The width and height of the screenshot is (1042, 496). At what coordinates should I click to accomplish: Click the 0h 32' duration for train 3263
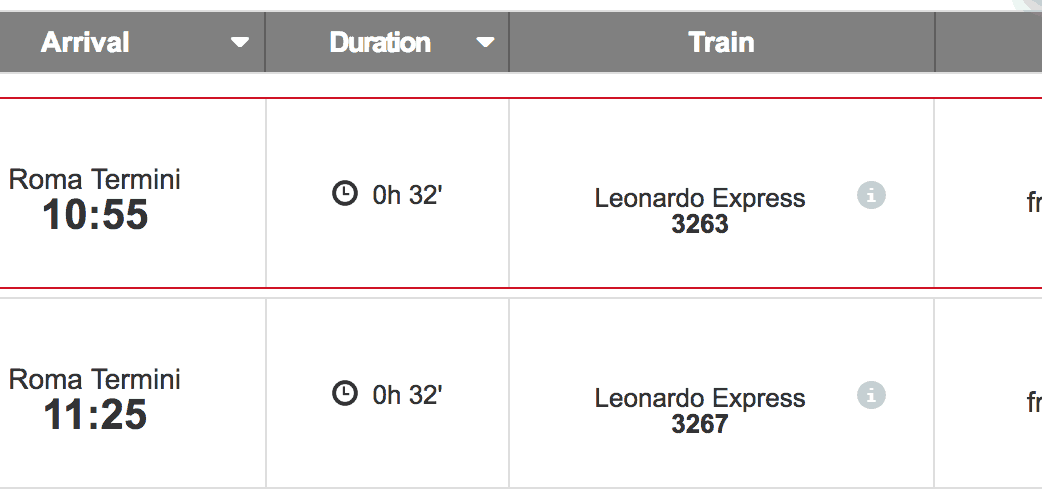[x=407, y=195]
